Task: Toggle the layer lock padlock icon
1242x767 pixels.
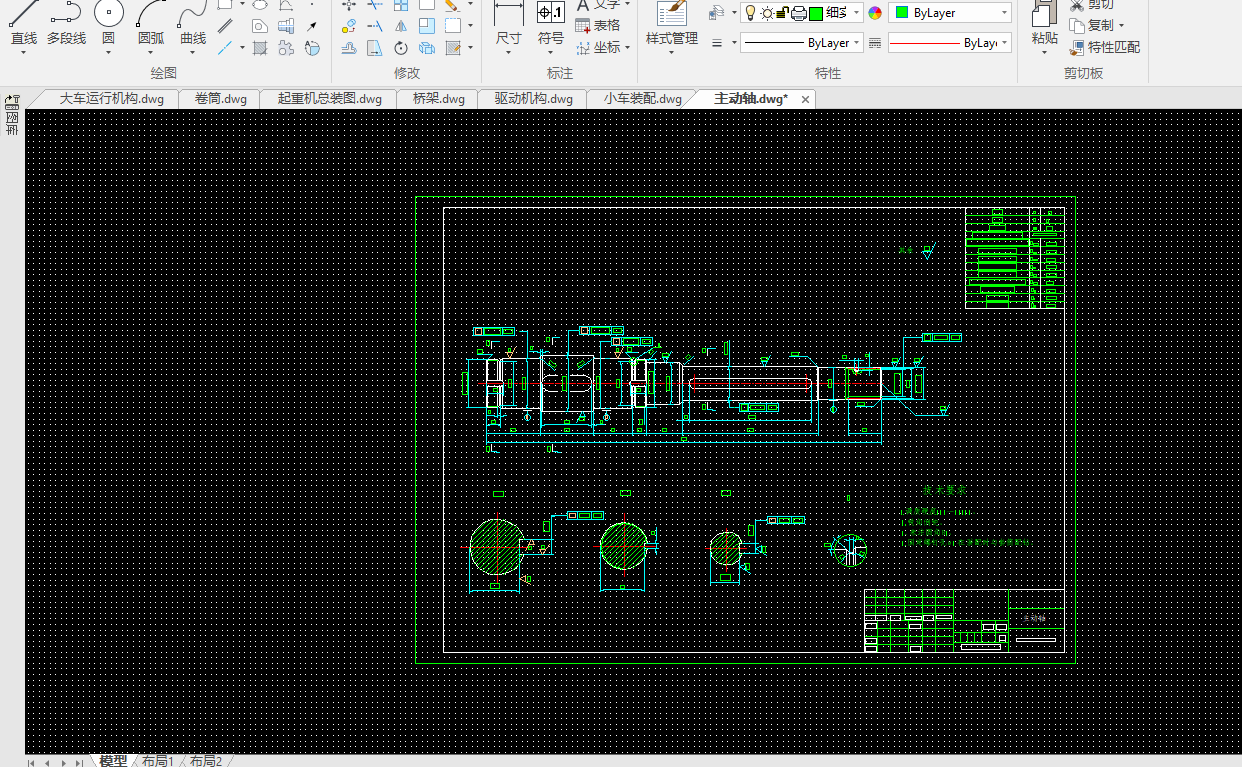Action: coord(783,13)
